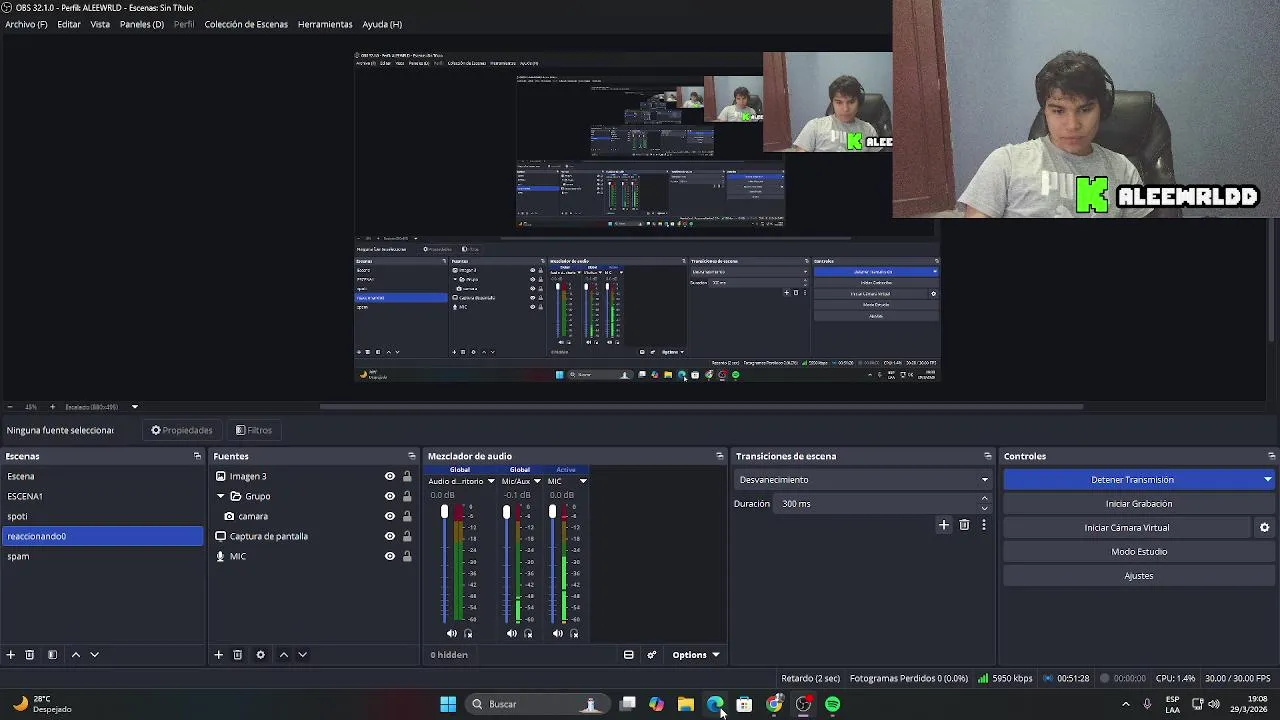Hide the Imagen 3 source
The image size is (1280, 720).
[x=390, y=476]
